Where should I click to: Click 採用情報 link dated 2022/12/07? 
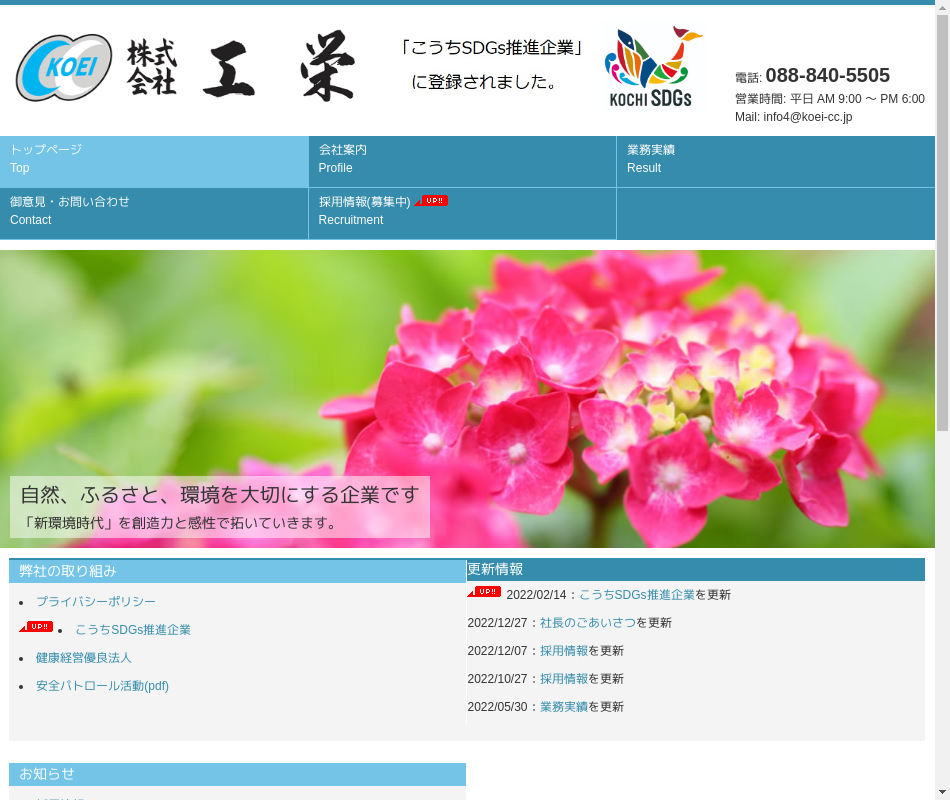564,651
